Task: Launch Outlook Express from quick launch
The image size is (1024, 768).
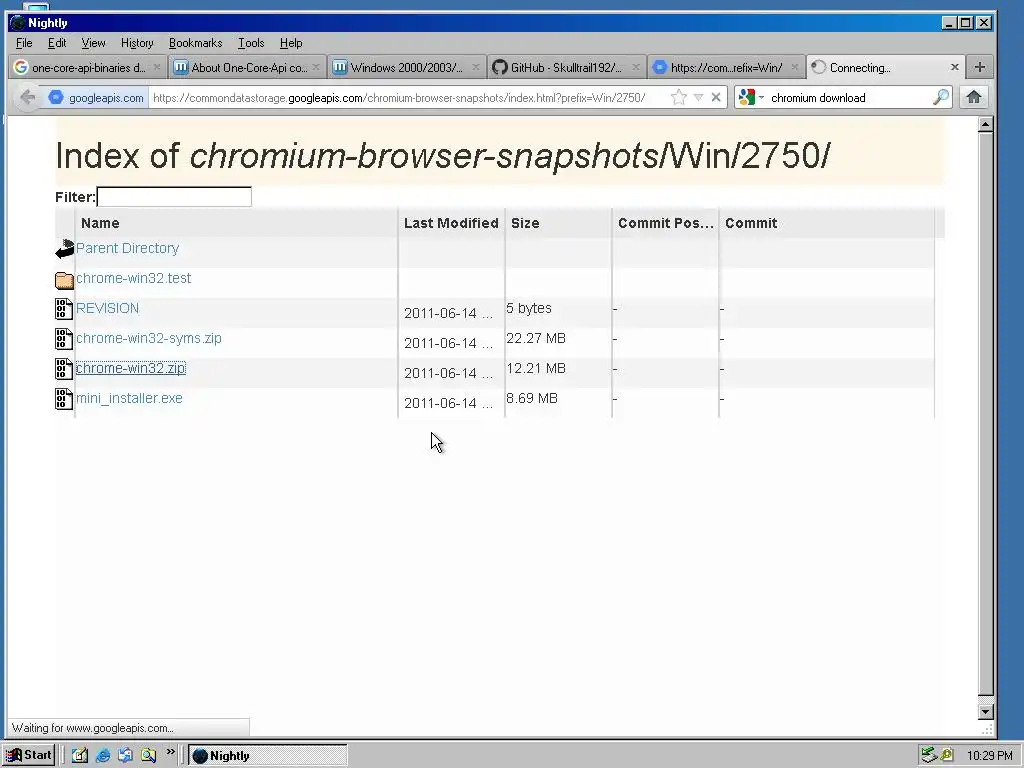Action: (x=125, y=756)
